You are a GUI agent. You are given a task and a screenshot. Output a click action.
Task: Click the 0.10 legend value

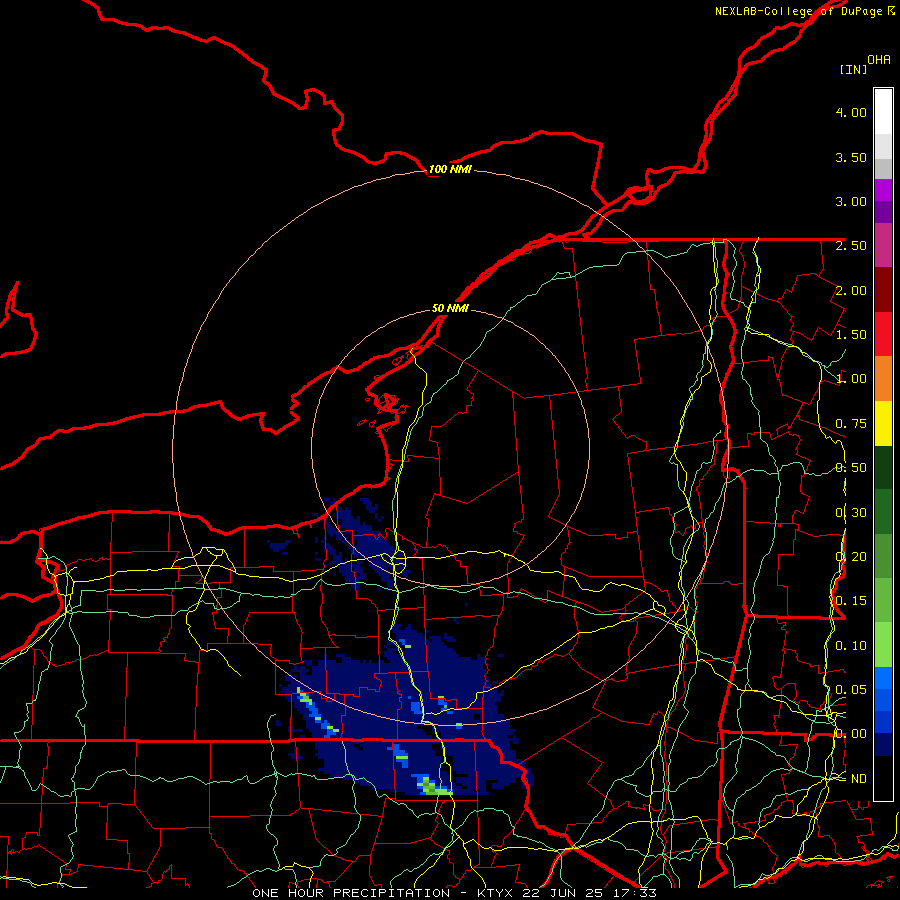pos(851,646)
